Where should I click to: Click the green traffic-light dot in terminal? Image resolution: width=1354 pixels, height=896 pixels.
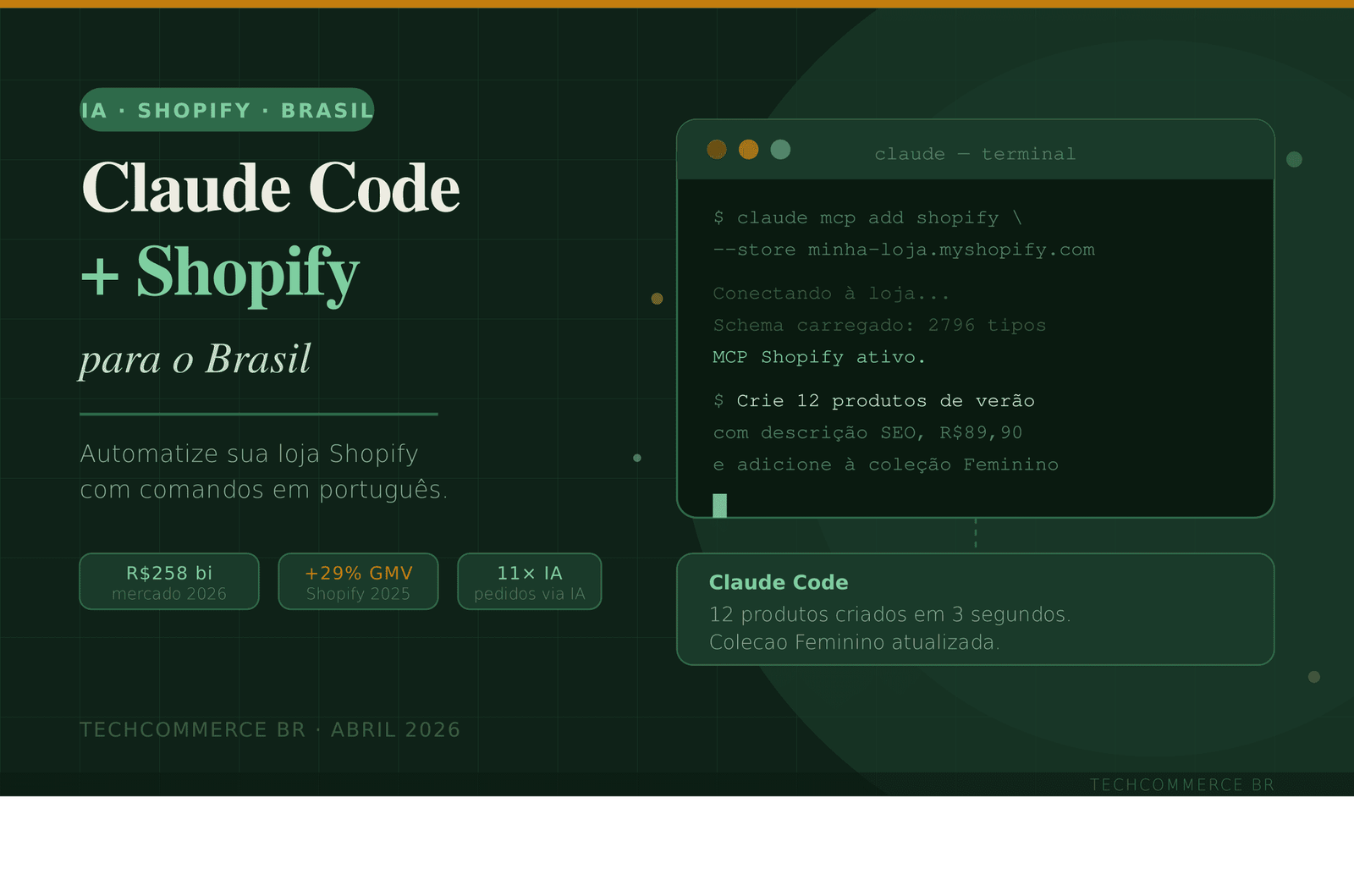[x=781, y=149]
